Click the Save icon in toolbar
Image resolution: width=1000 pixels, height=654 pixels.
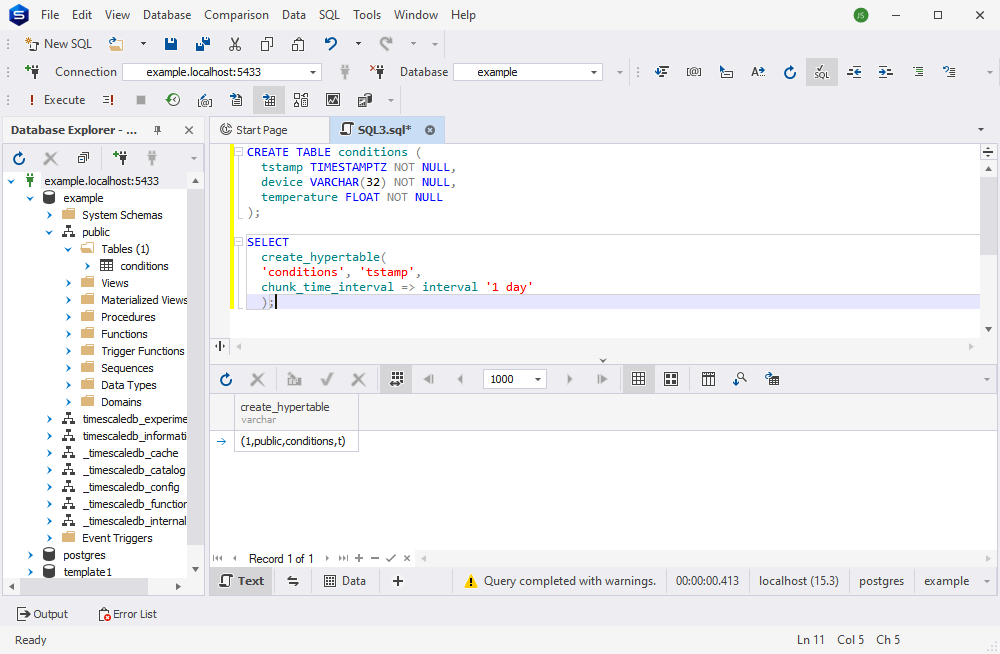(x=171, y=44)
